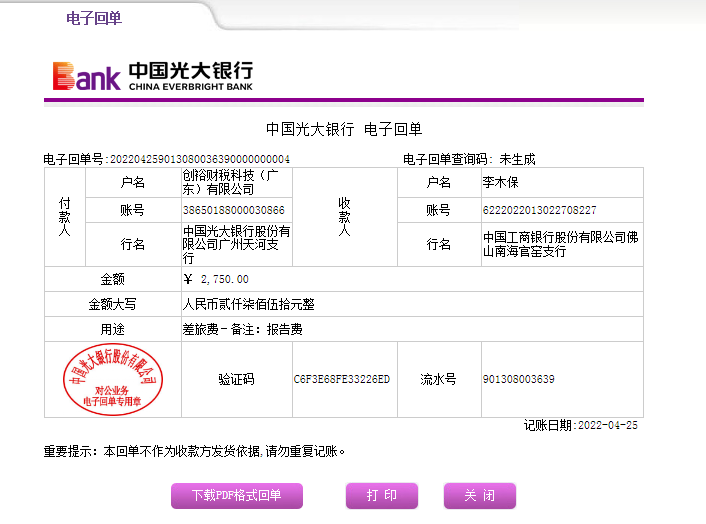This screenshot has height=524, width=706.
Task: Click payee bank 中国工商银行股份有限公司佛山南海官窑支行
Action: (561, 244)
